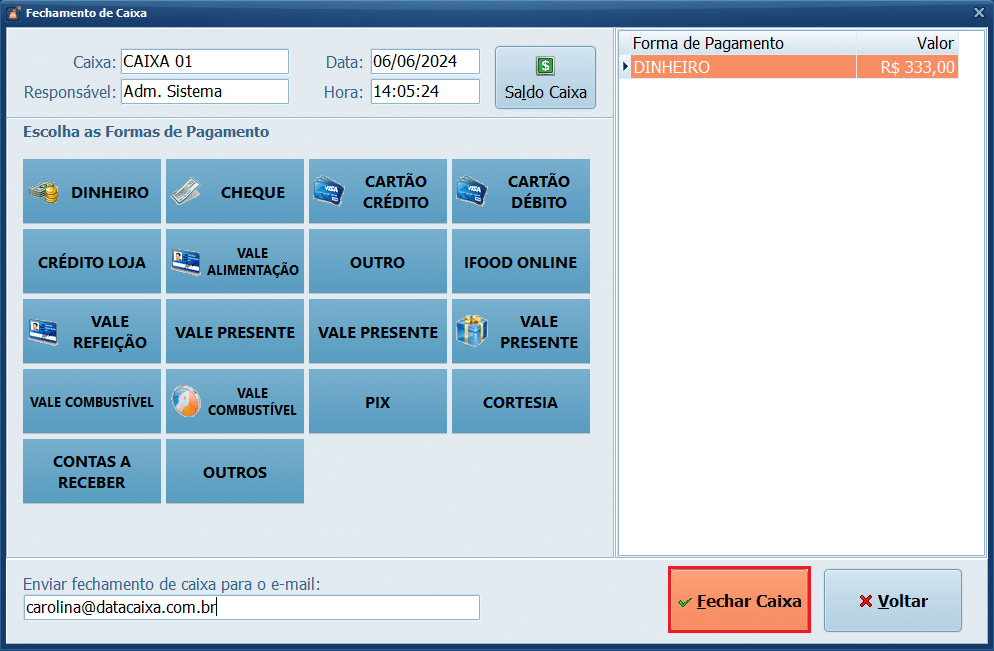Click into the Caixa field
The width and height of the screenshot is (994, 651).
pyautogui.click(x=205, y=61)
